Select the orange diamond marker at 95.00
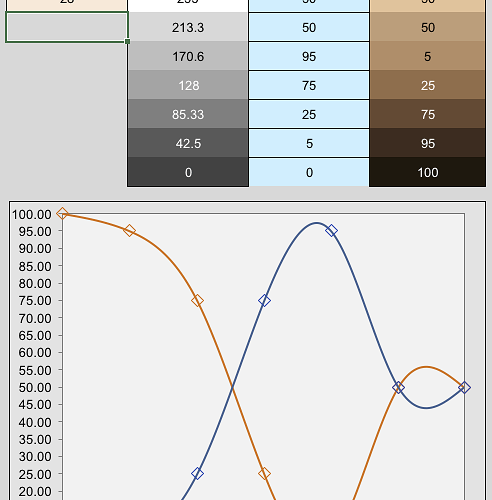492x500 pixels. coord(129,231)
